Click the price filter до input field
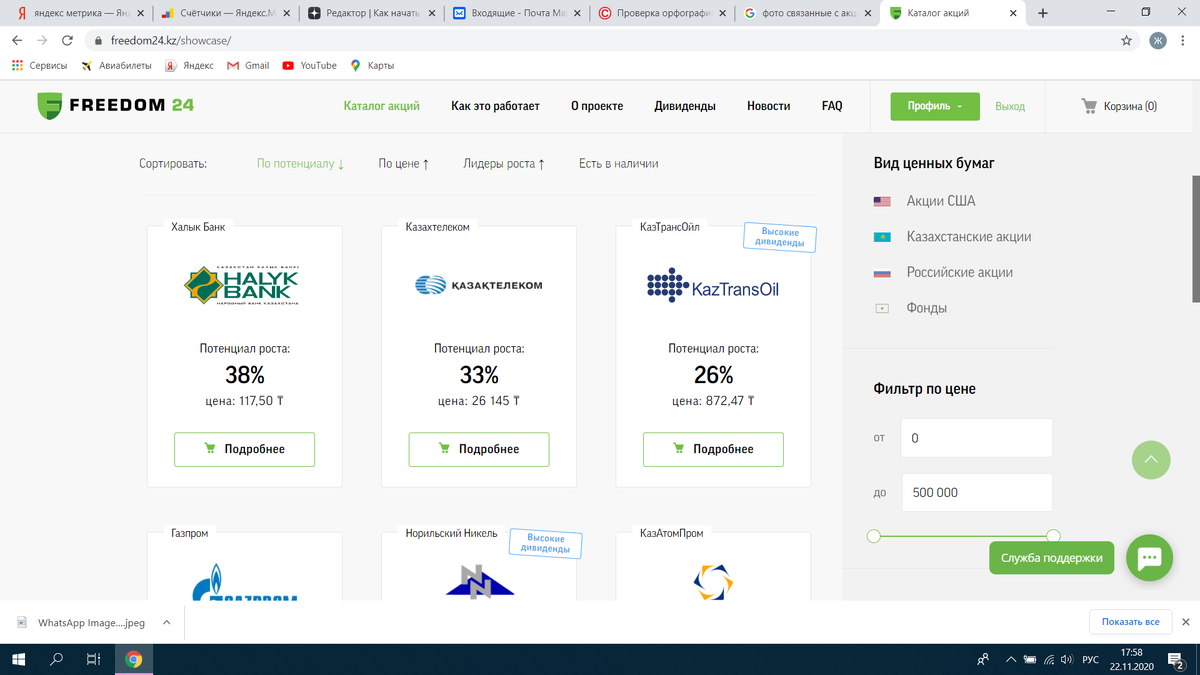This screenshot has width=1200, height=675. coord(976,493)
